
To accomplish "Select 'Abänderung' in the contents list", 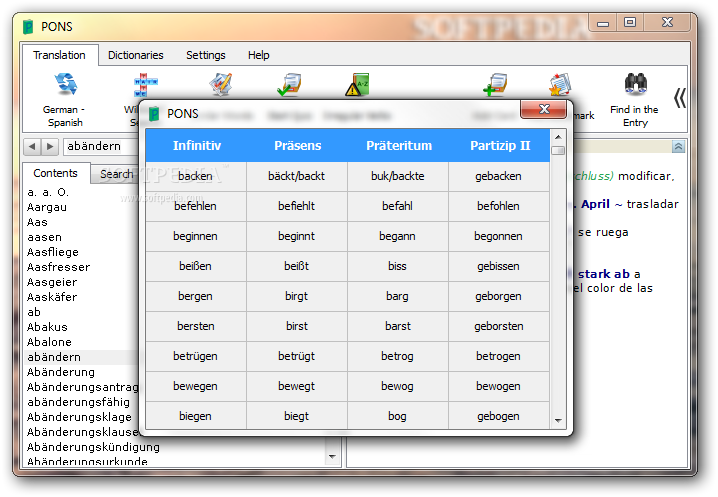I will tap(60, 372).
